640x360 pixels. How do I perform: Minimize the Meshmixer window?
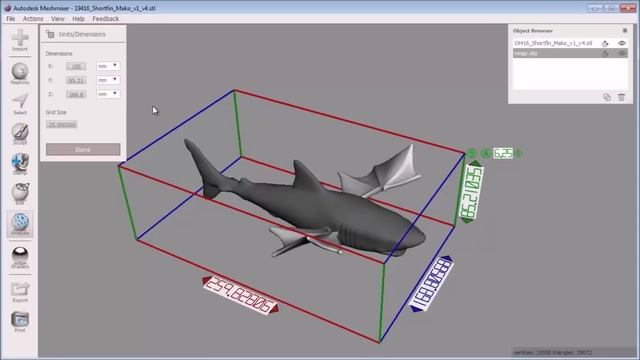tap(595, 8)
